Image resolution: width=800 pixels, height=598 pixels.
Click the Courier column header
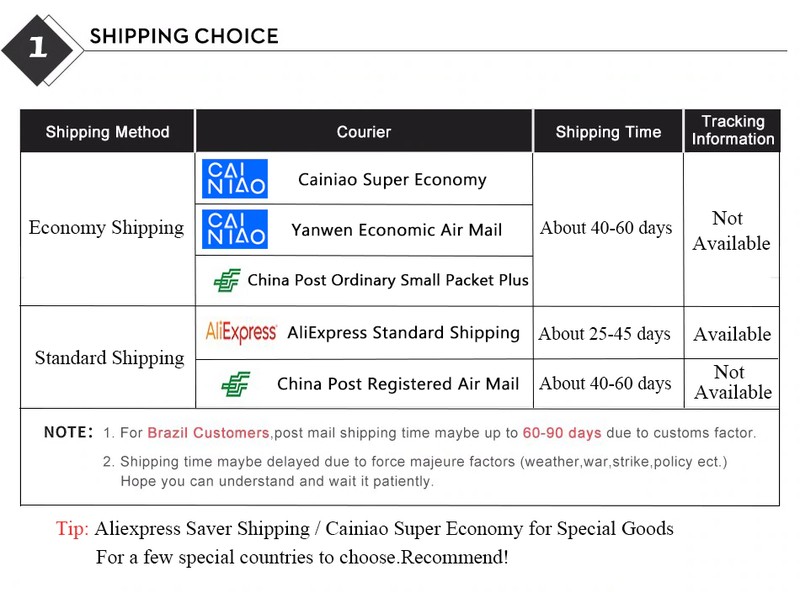(363, 132)
